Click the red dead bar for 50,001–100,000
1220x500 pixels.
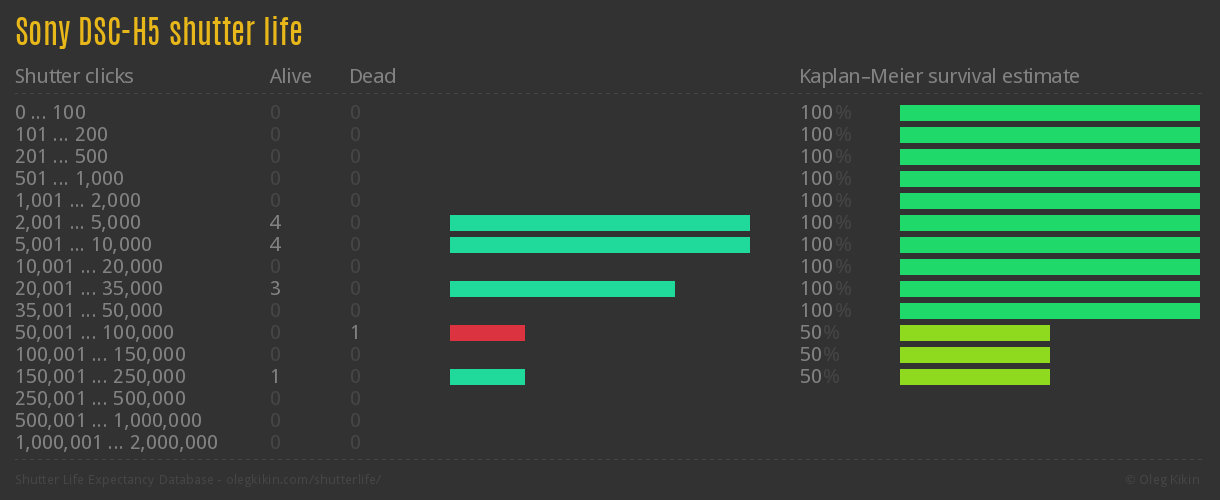tap(487, 333)
